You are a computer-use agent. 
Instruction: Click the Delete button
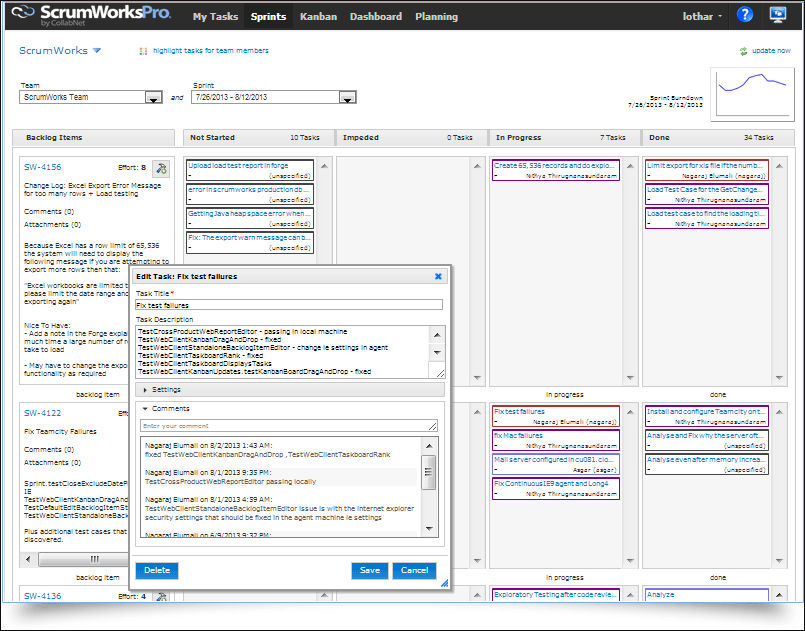[156, 570]
